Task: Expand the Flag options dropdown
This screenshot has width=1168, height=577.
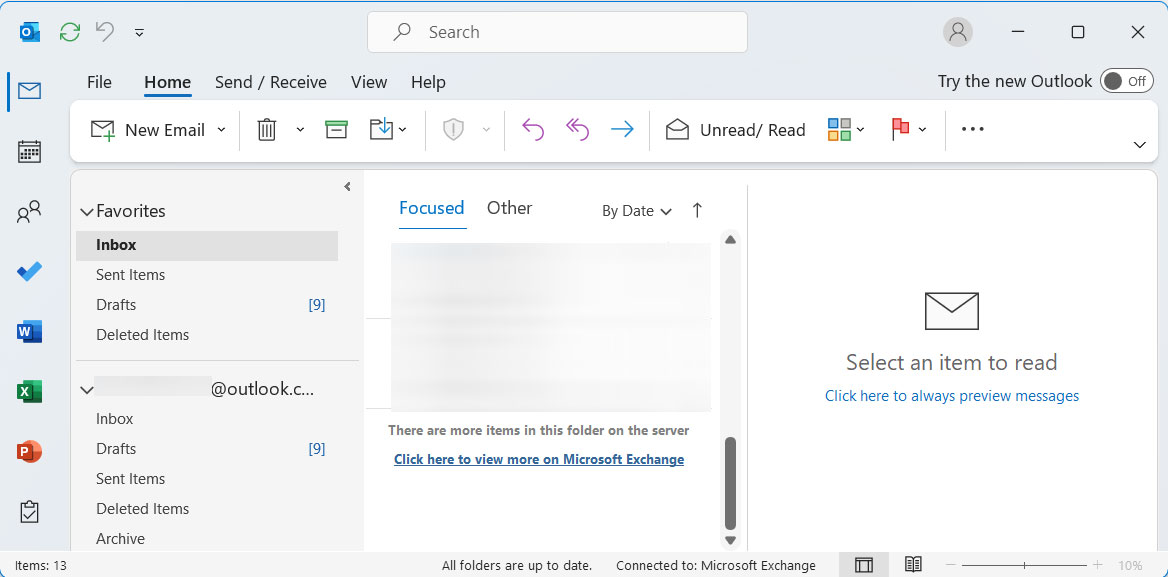Action: point(921,129)
